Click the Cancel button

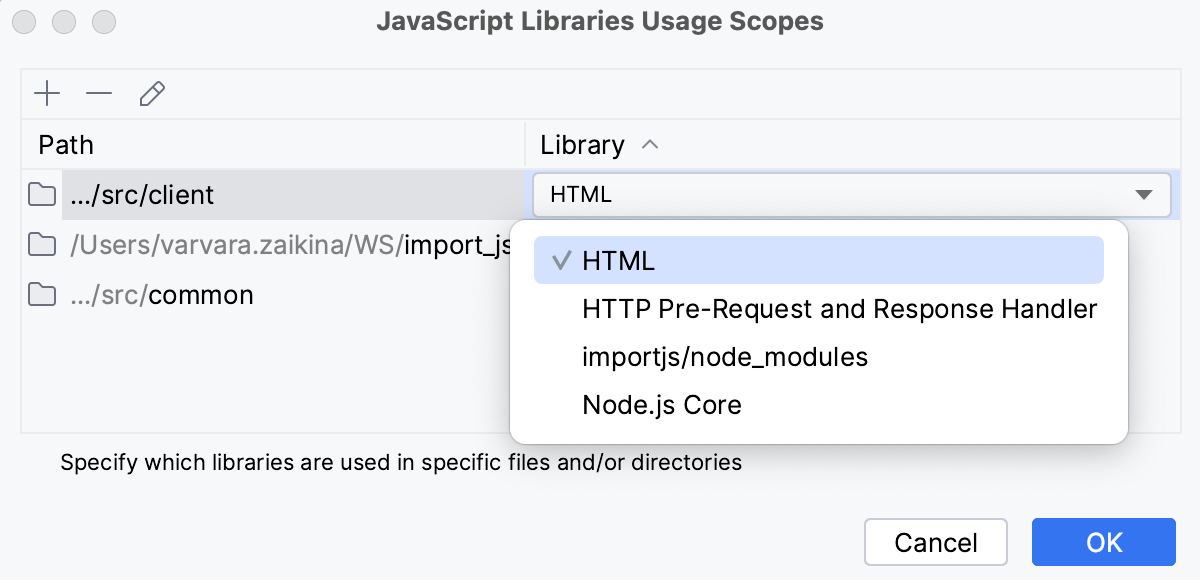tap(935, 542)
